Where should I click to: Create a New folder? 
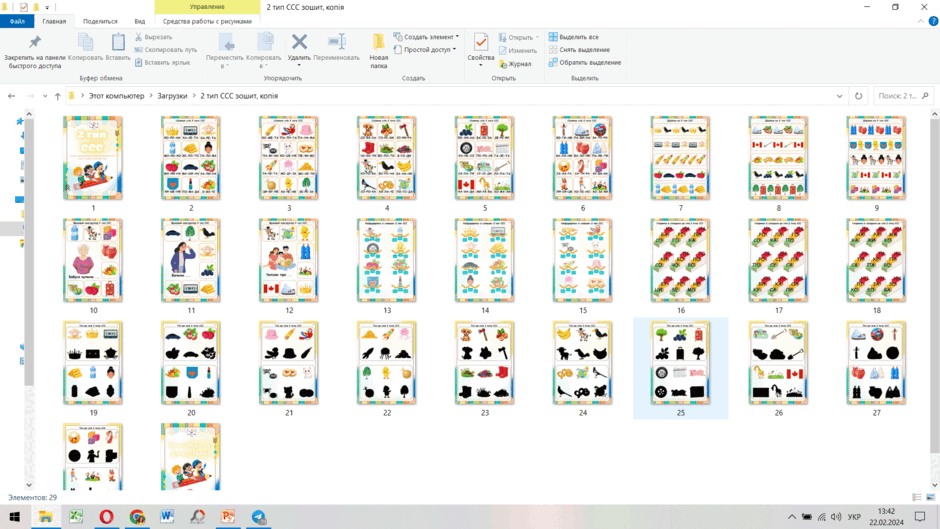(378, 52)
